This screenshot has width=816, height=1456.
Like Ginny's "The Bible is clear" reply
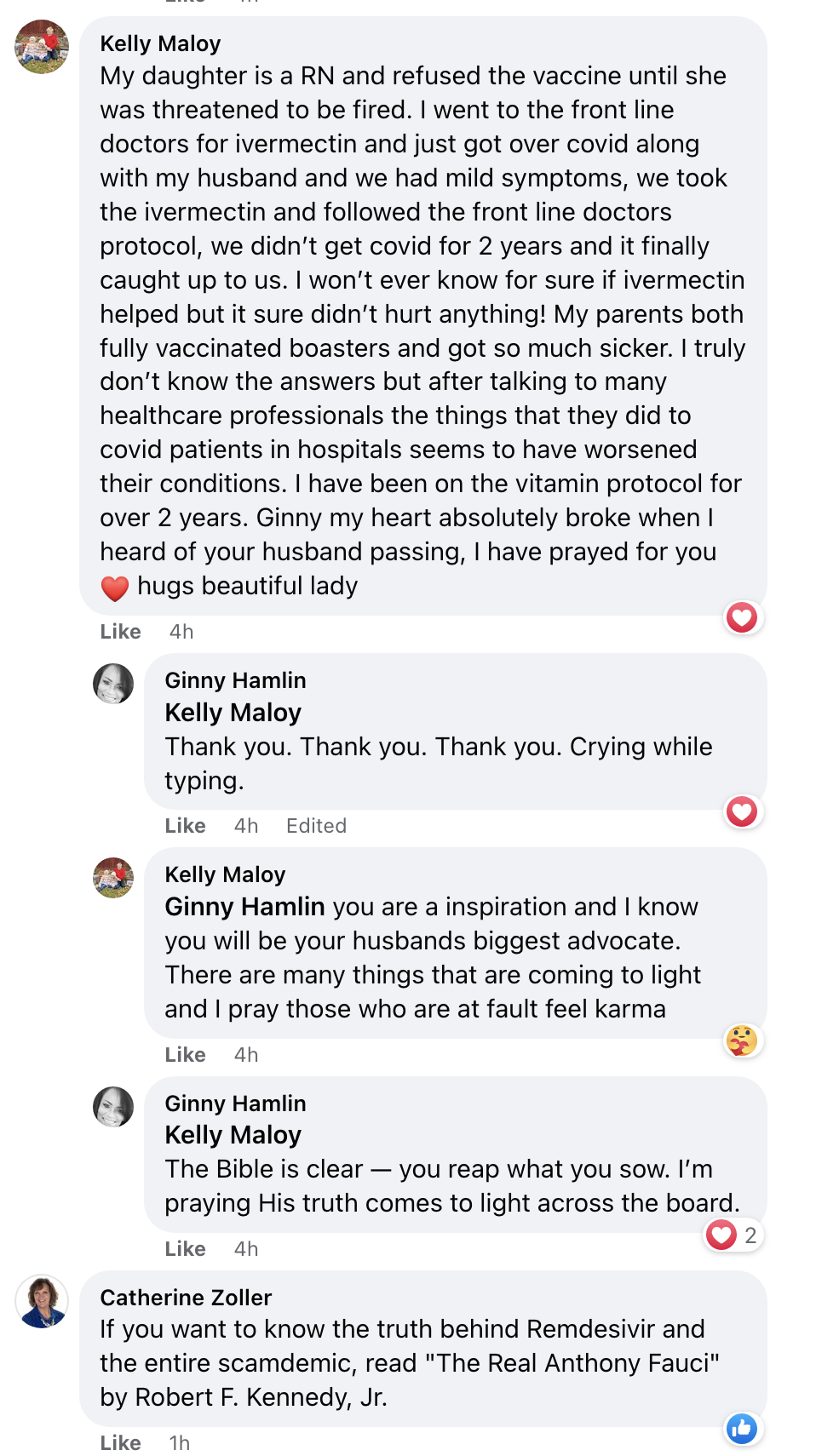(x=185, y=1249)
